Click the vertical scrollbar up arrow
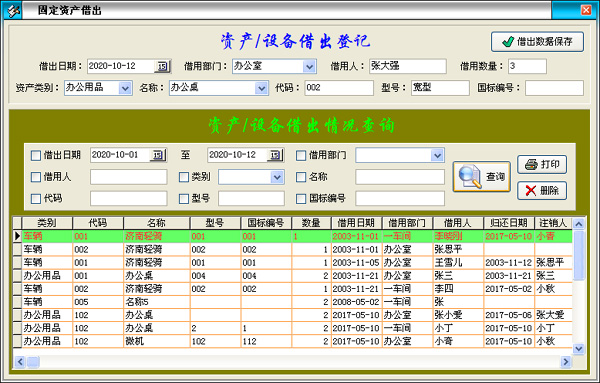 [579, 223]
